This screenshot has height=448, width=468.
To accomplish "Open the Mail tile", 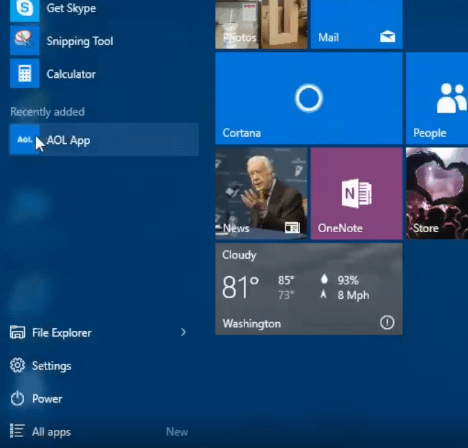I will [x=356, y=24].
